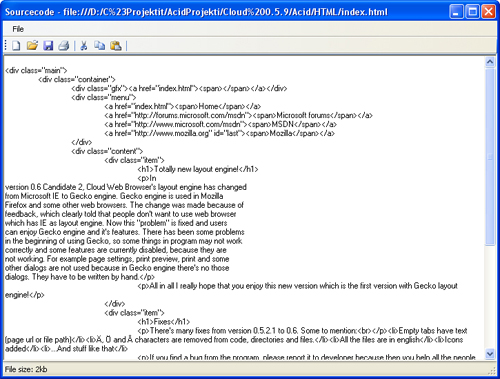Click the toolbar drag grip handle

pos(6,45)
